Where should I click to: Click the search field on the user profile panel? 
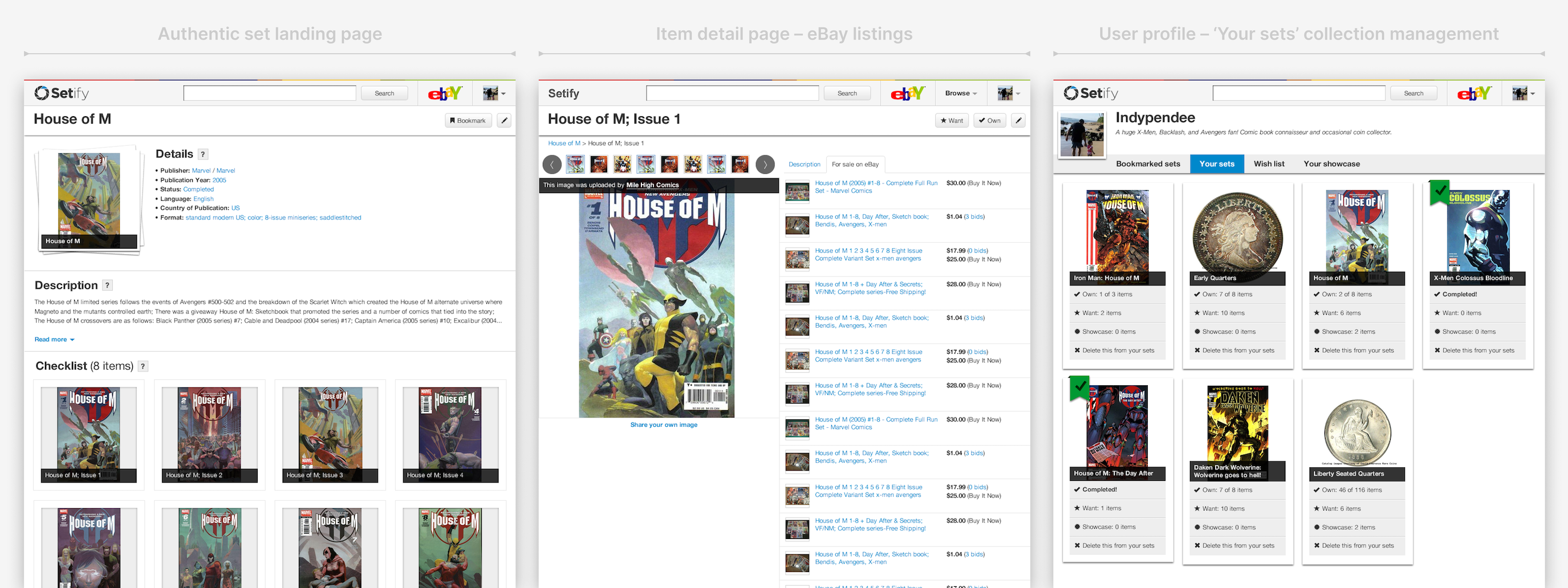point(1299,93)
